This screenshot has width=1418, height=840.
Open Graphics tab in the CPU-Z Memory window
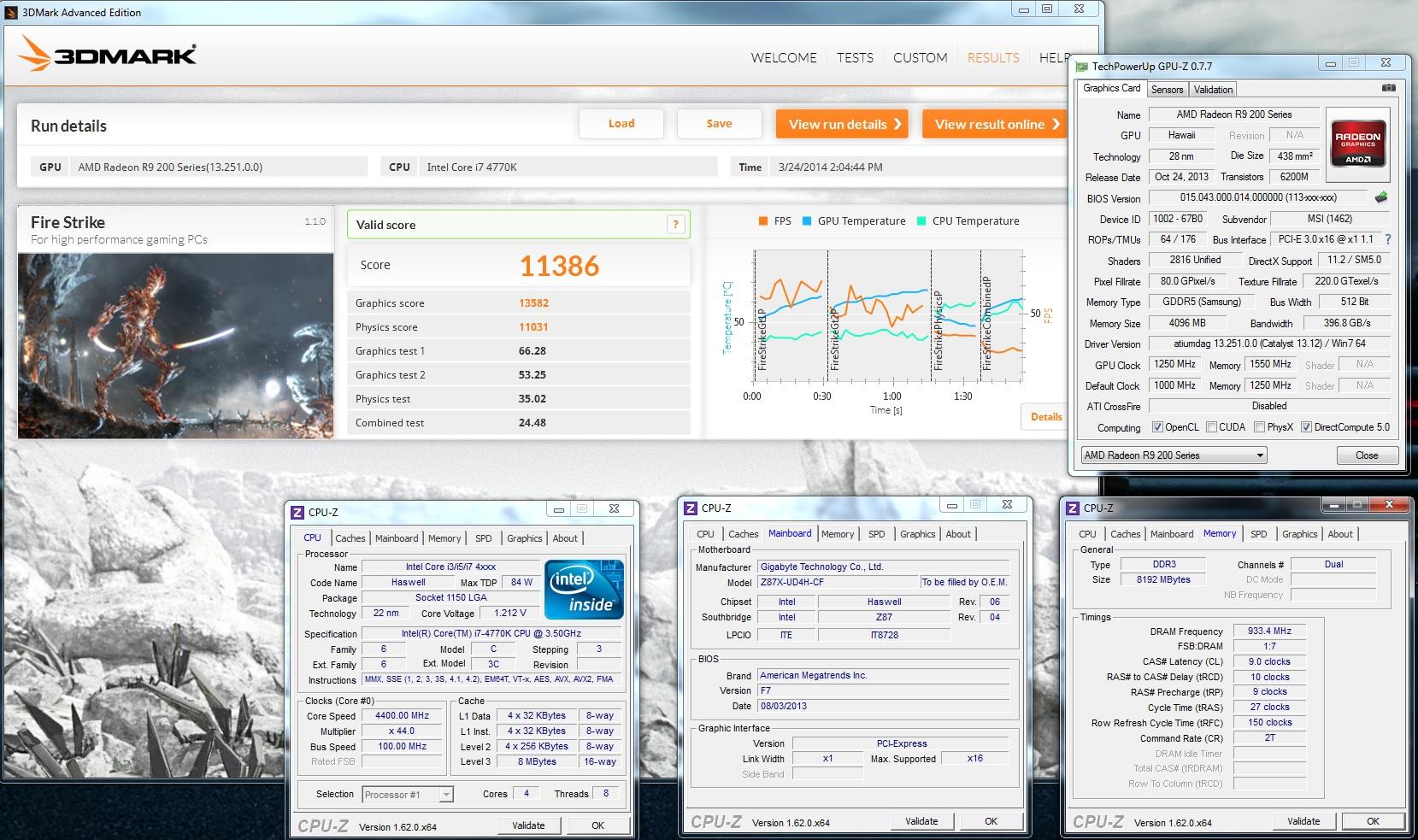point(1299,534)
